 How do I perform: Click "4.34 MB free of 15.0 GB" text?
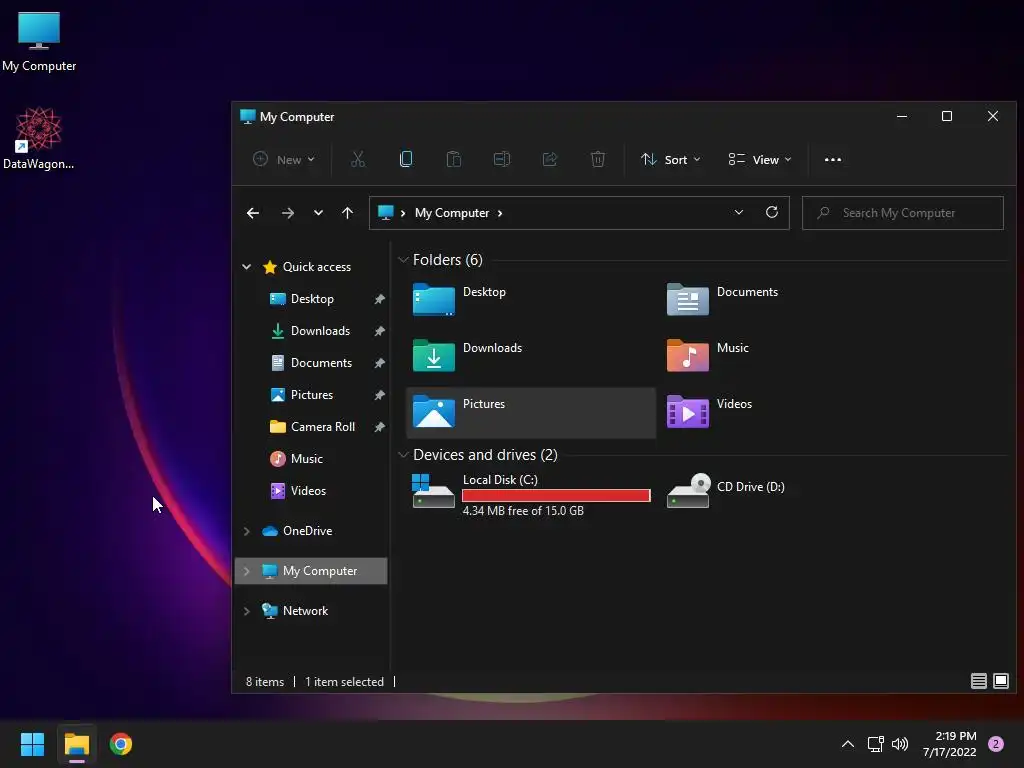523,511
